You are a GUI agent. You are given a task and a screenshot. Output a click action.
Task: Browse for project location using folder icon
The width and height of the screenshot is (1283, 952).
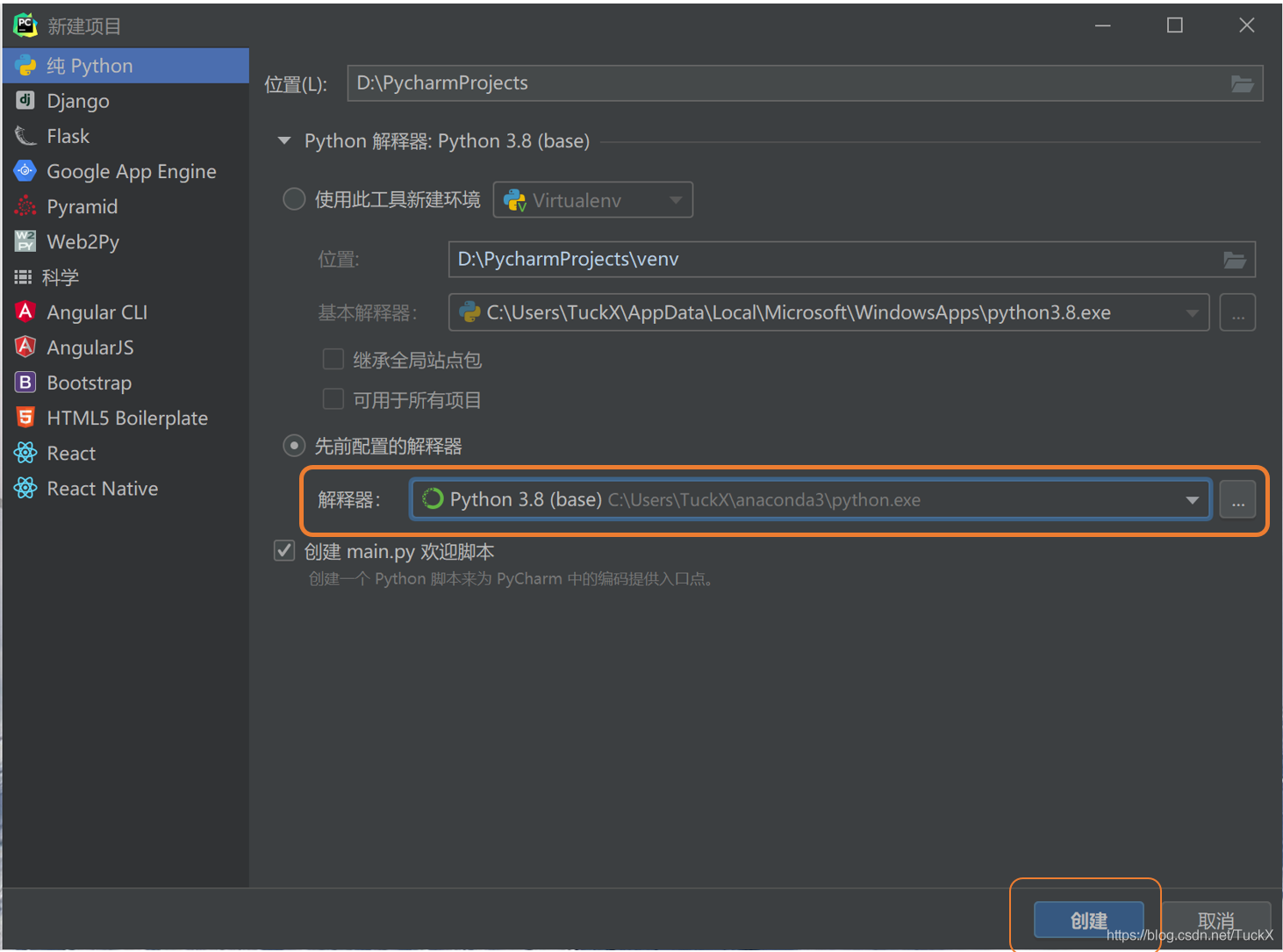1242,83
